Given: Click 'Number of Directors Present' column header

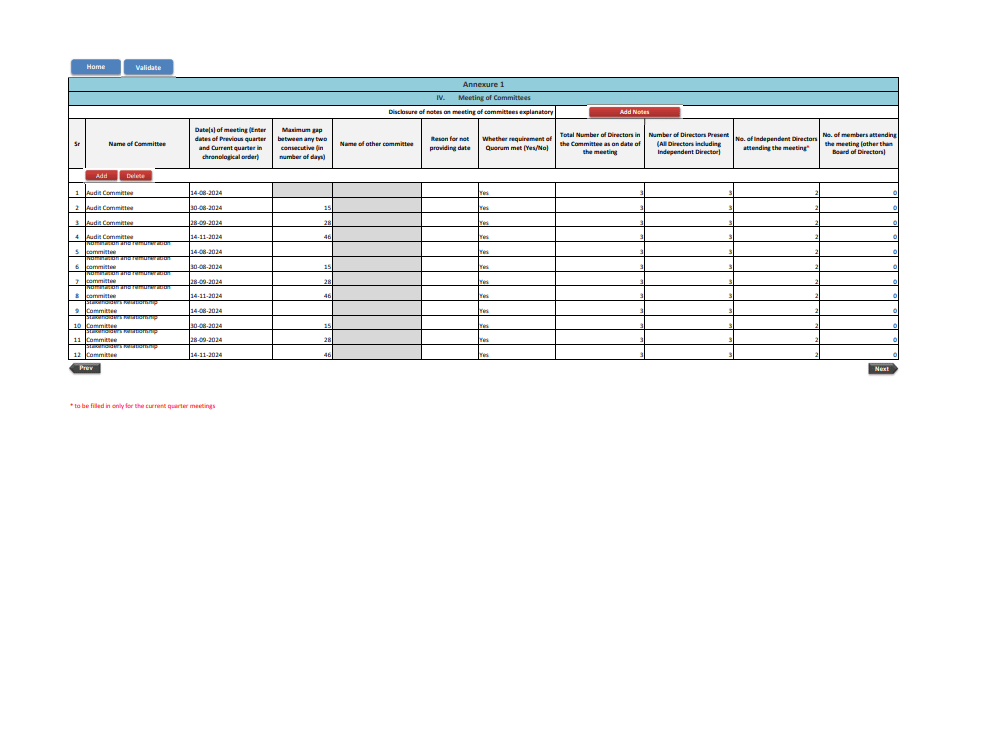Looking at the screenshot, I should (x=689, y=144).
